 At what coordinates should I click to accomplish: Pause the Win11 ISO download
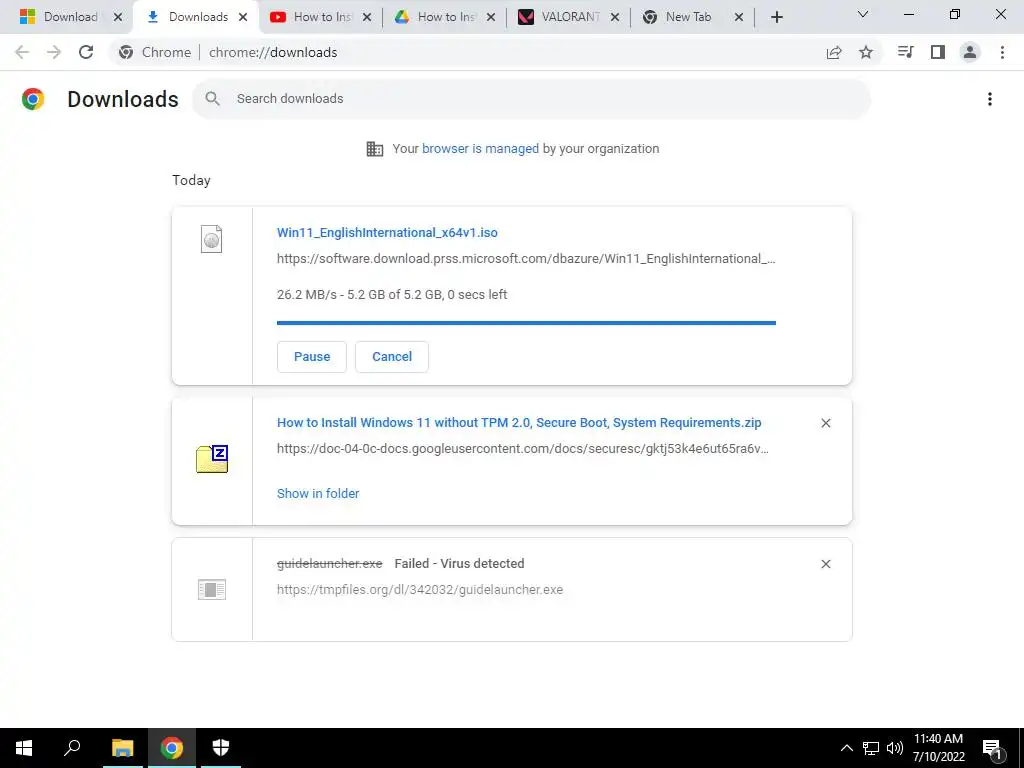click(x=312, y=357)
